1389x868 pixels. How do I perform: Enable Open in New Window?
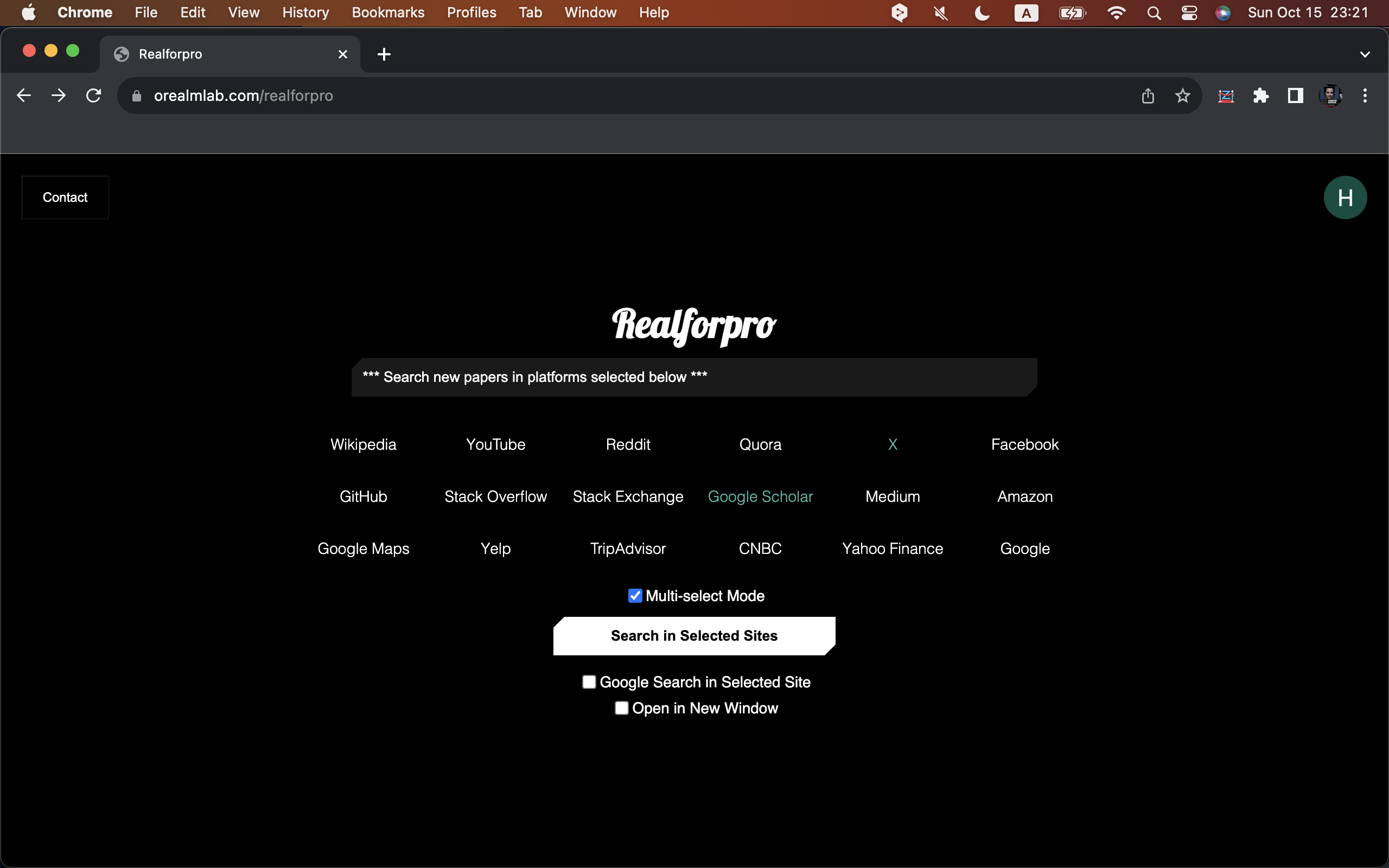[x=622, y=708]
